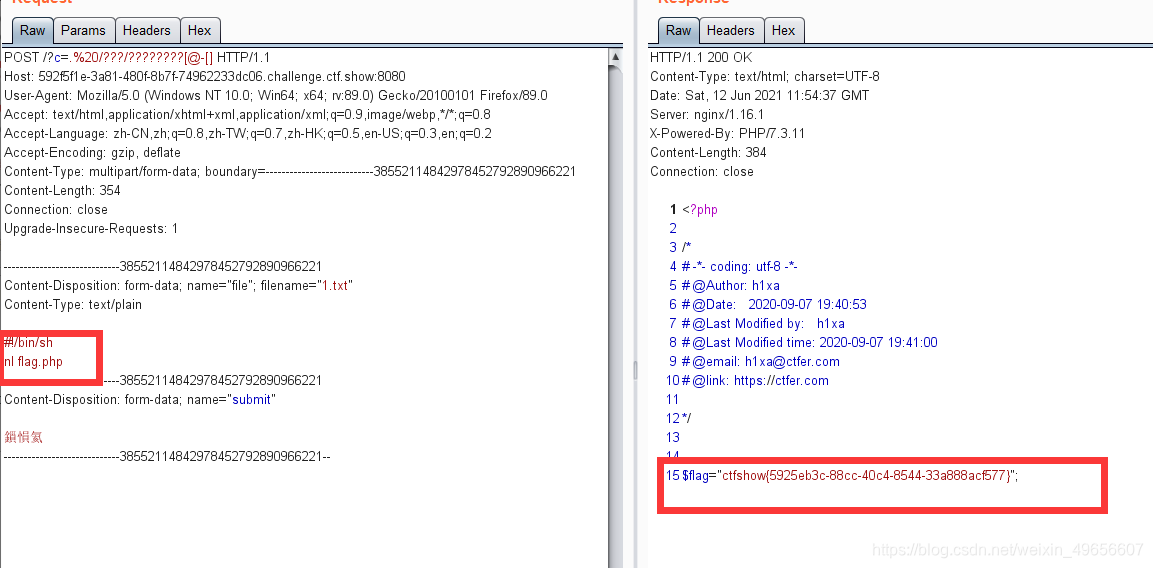Click the final boundary line ending with --
Viewport: 1153px width, 568px height.
click(167, 457)
